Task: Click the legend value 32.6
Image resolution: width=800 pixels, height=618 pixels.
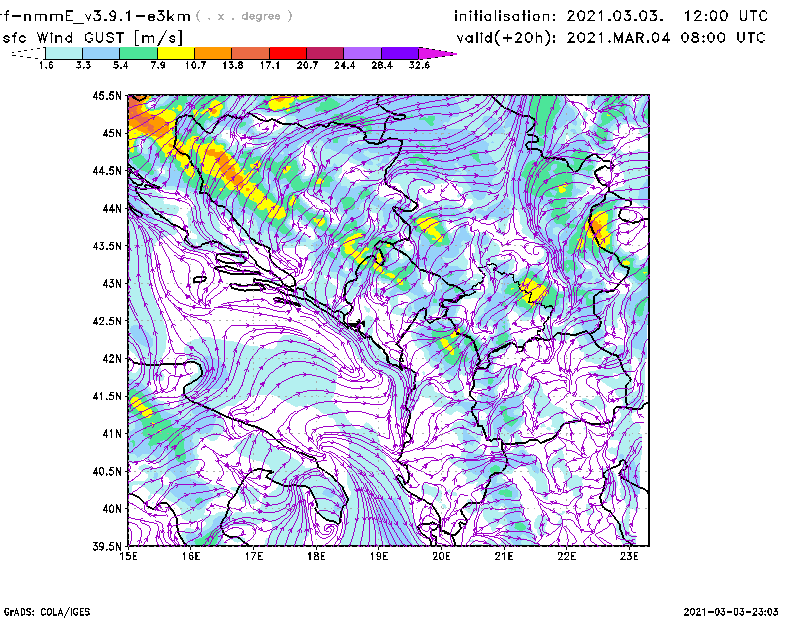Action: pyautogui.click(x=419, y=65)
